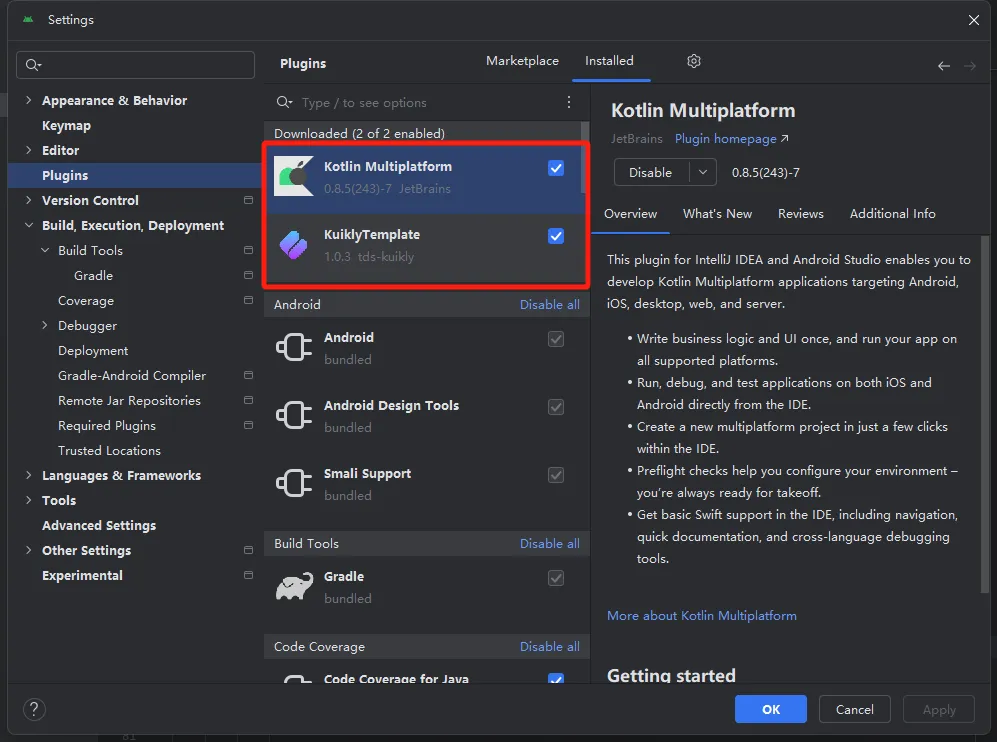
Task: Expand the Appearance & Behavior tree node
Action: tap(28, 100)
